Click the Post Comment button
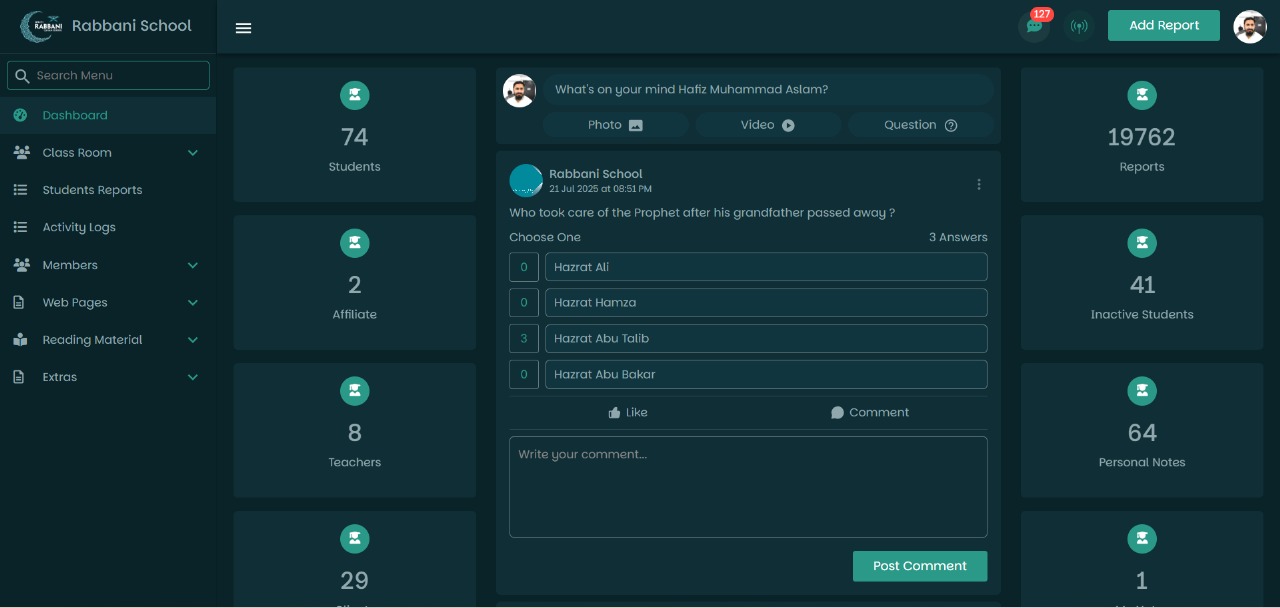Screen dimensions: 1280x608 click(920, 566)
